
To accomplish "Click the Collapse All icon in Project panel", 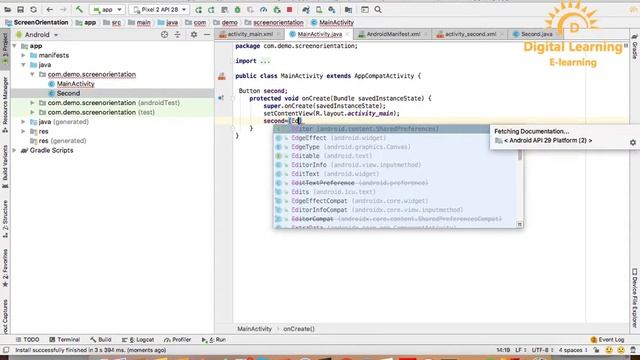I will pos(177,35).
